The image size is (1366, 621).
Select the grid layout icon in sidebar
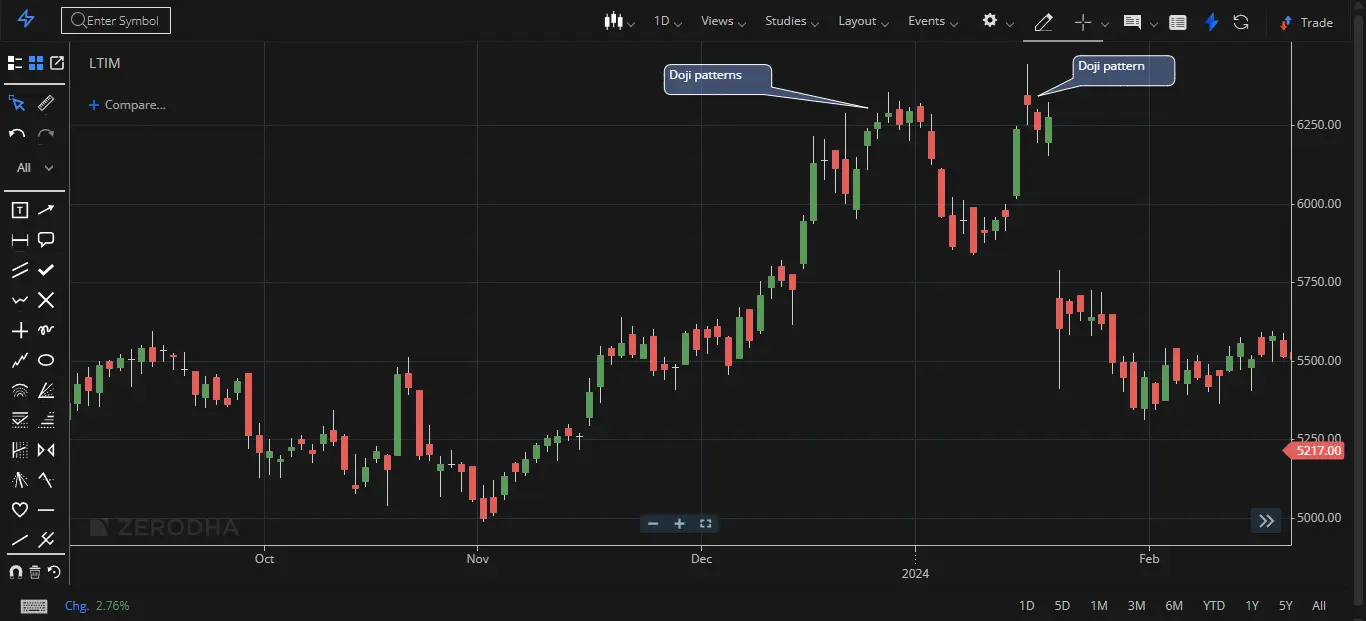[36, 63]
